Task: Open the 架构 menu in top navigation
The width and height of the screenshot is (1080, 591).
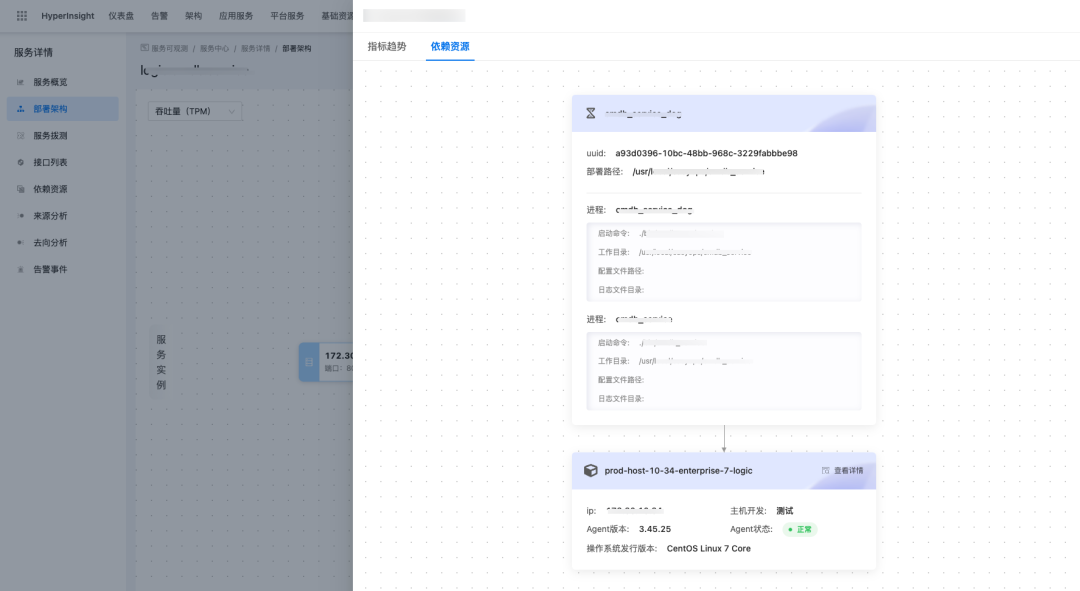Action: (x=193, y=15)
